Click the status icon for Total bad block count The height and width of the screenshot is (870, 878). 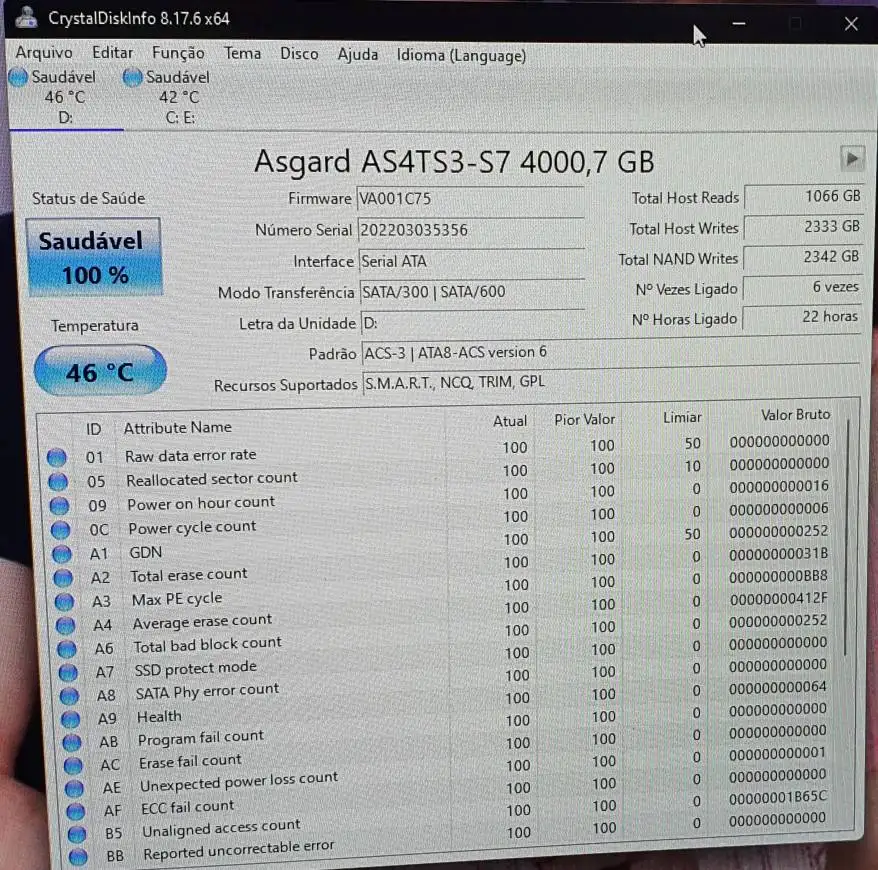coord(67,649)
